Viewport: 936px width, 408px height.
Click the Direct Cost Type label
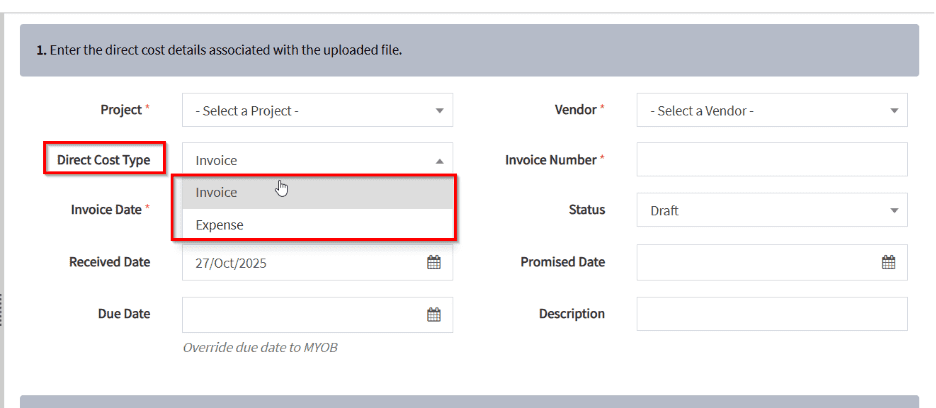(103, 160)
